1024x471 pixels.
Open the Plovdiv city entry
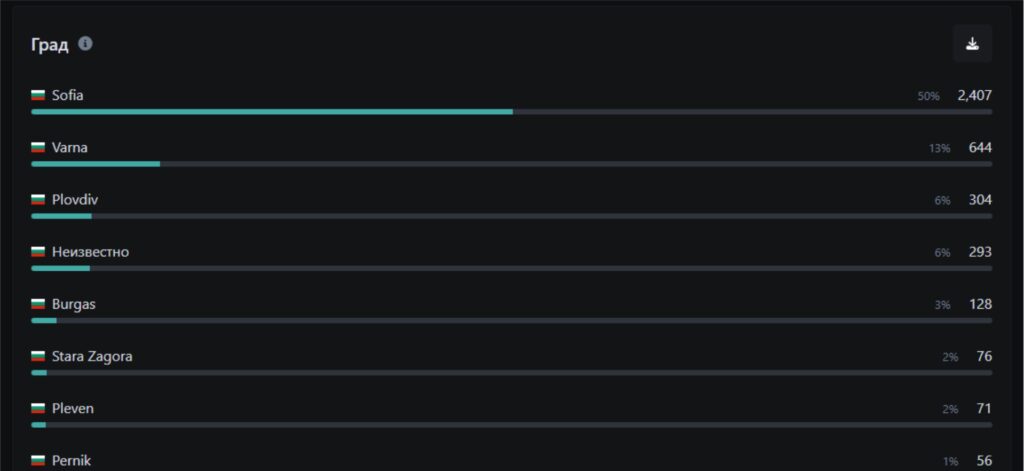point(75,200)
